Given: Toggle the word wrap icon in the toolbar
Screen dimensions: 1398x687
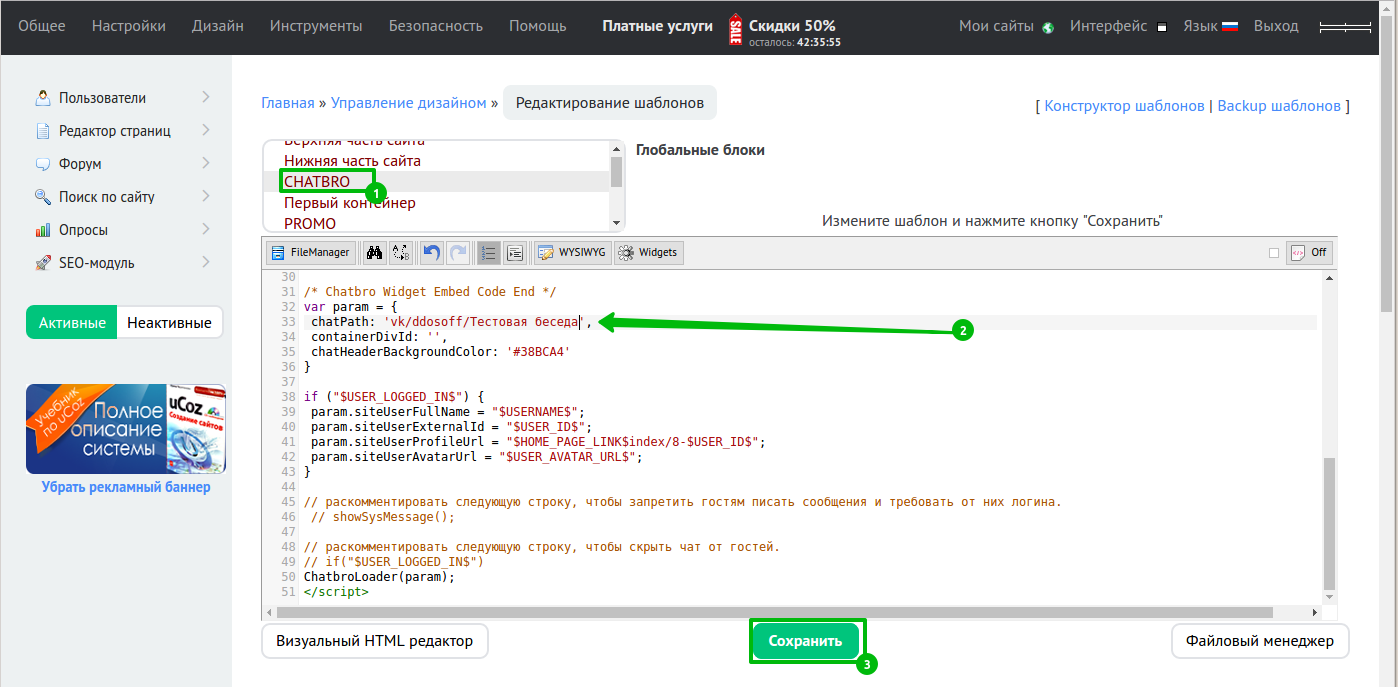Looking at the screenshot, I should 514,253.
